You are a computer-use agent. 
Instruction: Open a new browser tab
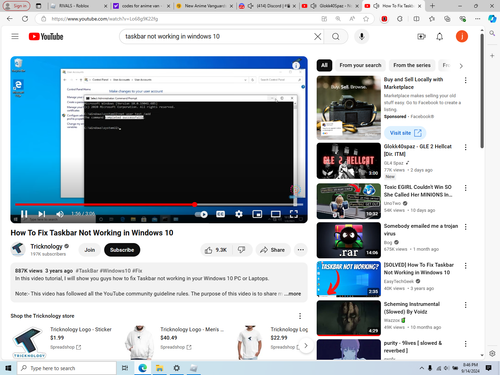click(x=432, y=6)
